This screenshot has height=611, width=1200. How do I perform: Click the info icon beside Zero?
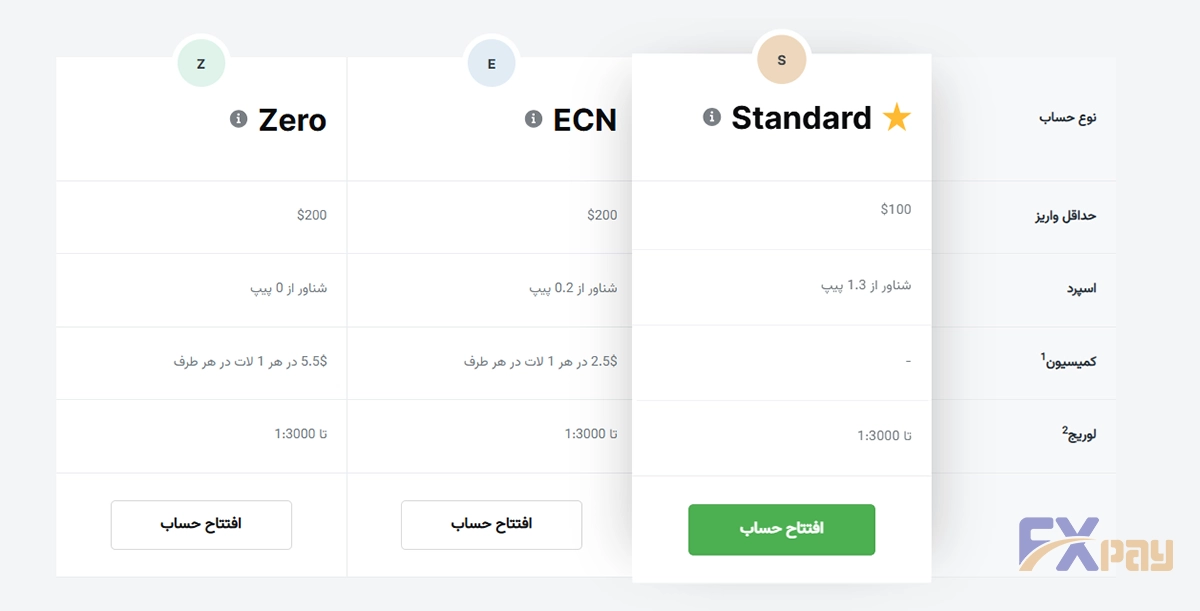point(238,120)
